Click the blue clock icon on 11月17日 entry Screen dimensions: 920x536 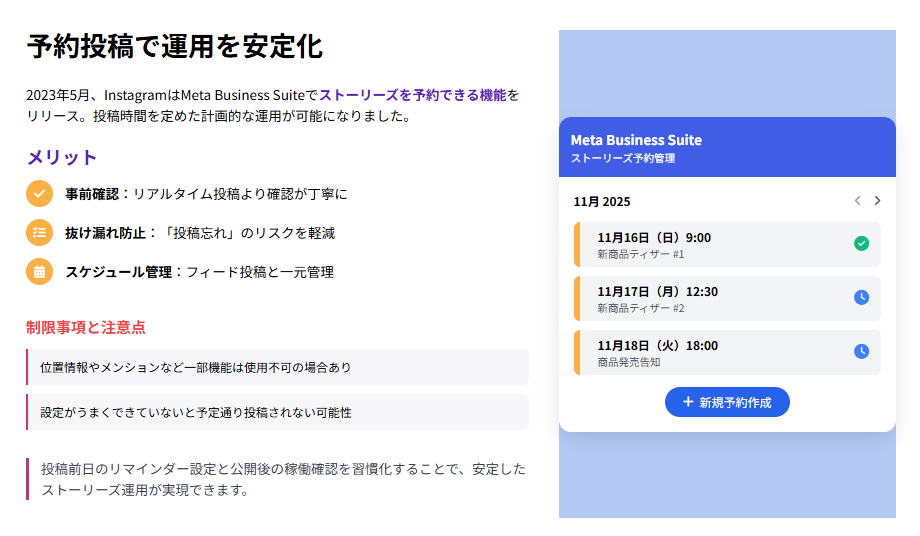[861, 298]
